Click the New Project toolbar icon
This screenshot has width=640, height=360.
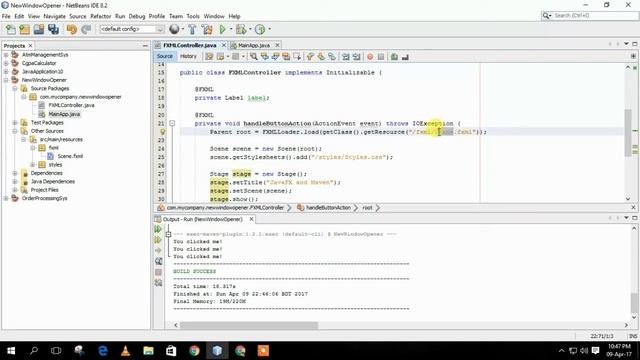(24, 29)
